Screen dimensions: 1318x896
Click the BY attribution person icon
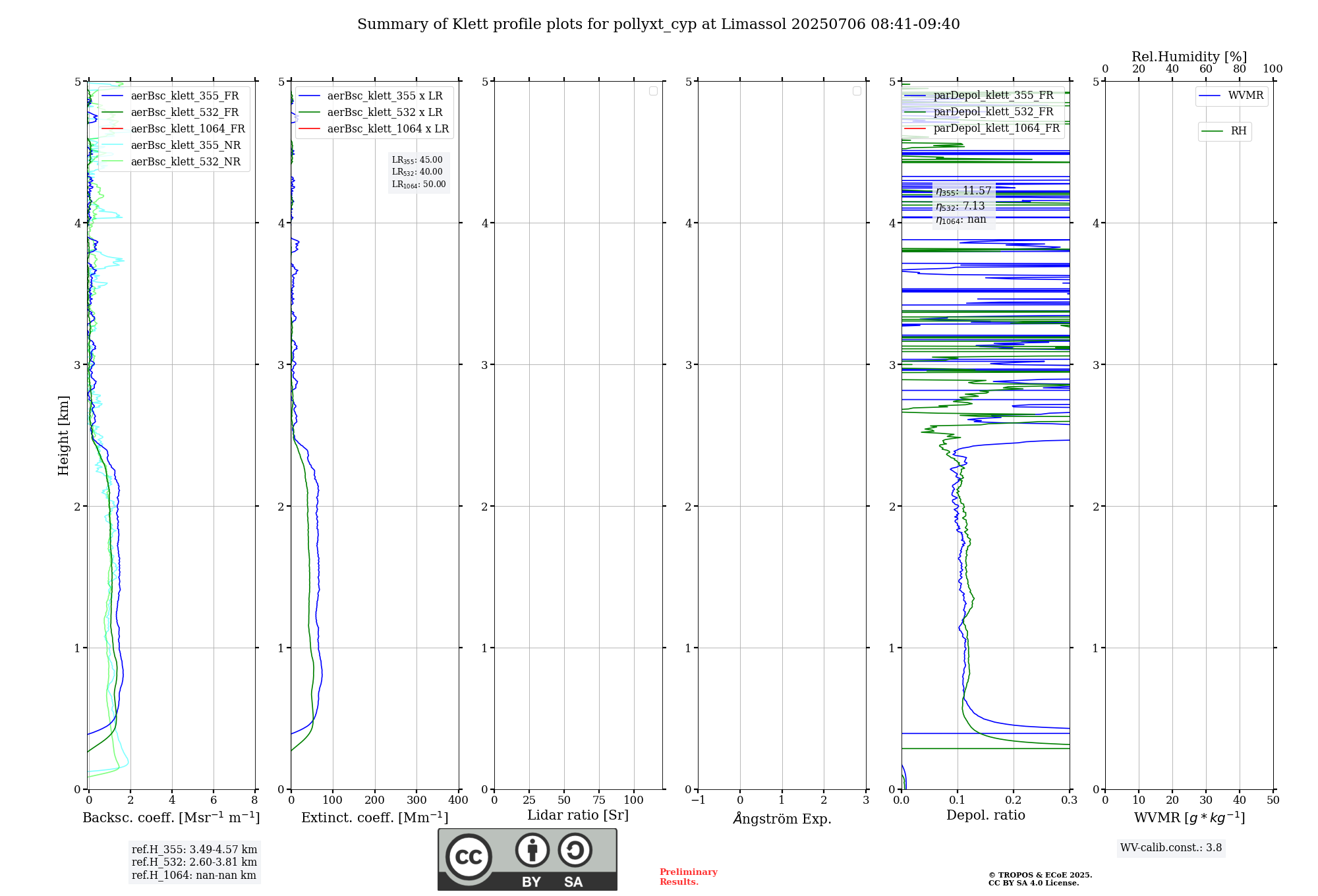pos(532,850)
